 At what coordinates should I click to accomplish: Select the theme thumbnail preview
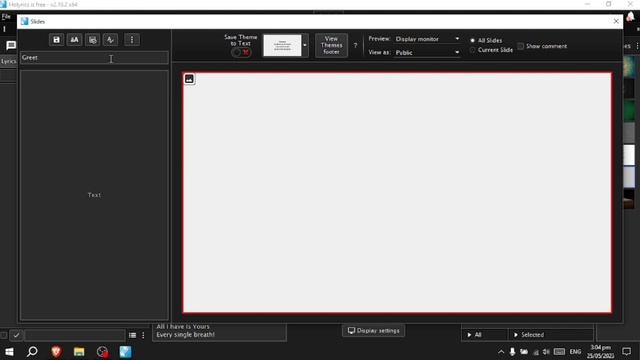(x=282, y=45)
